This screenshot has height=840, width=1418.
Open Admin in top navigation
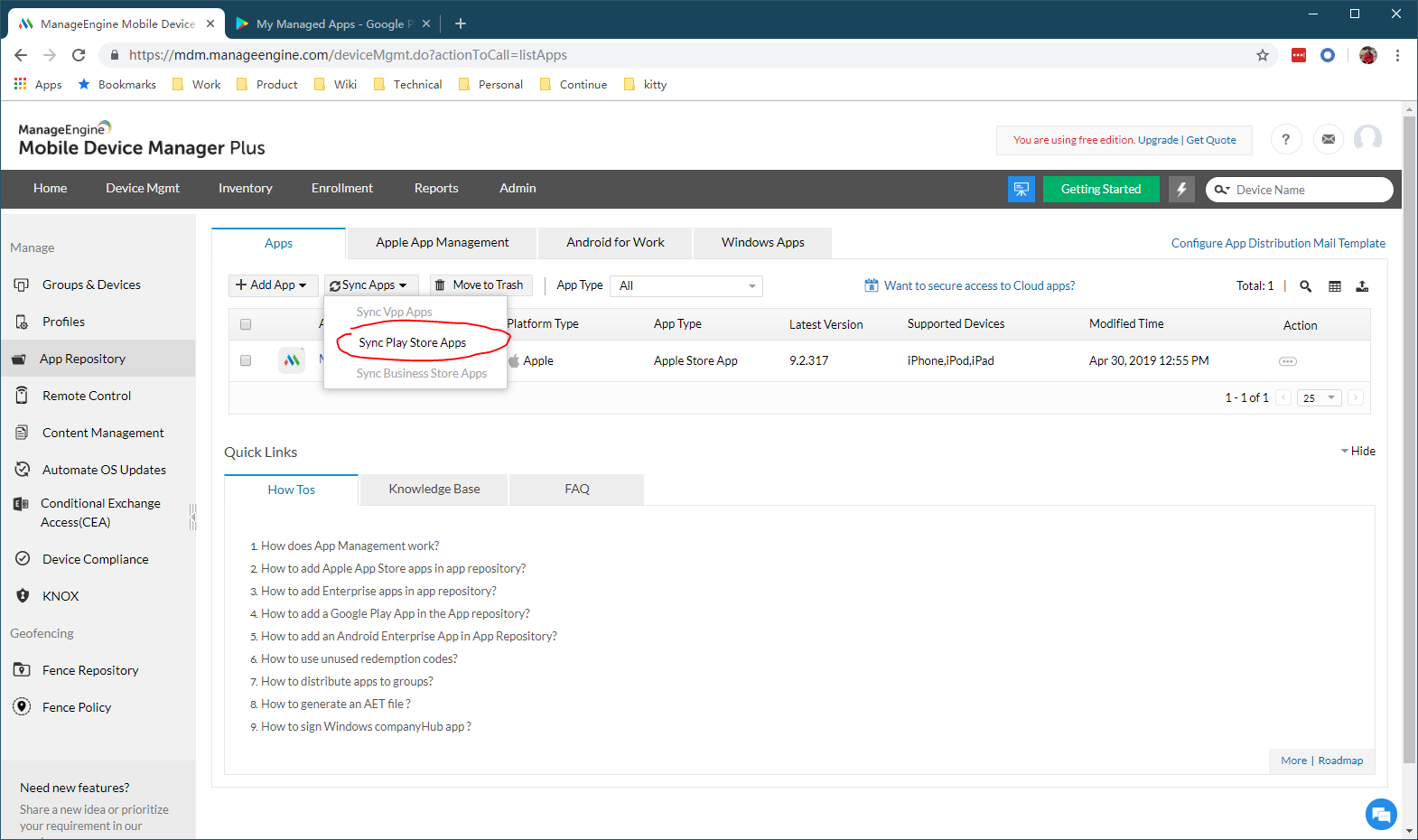[518, 188]
